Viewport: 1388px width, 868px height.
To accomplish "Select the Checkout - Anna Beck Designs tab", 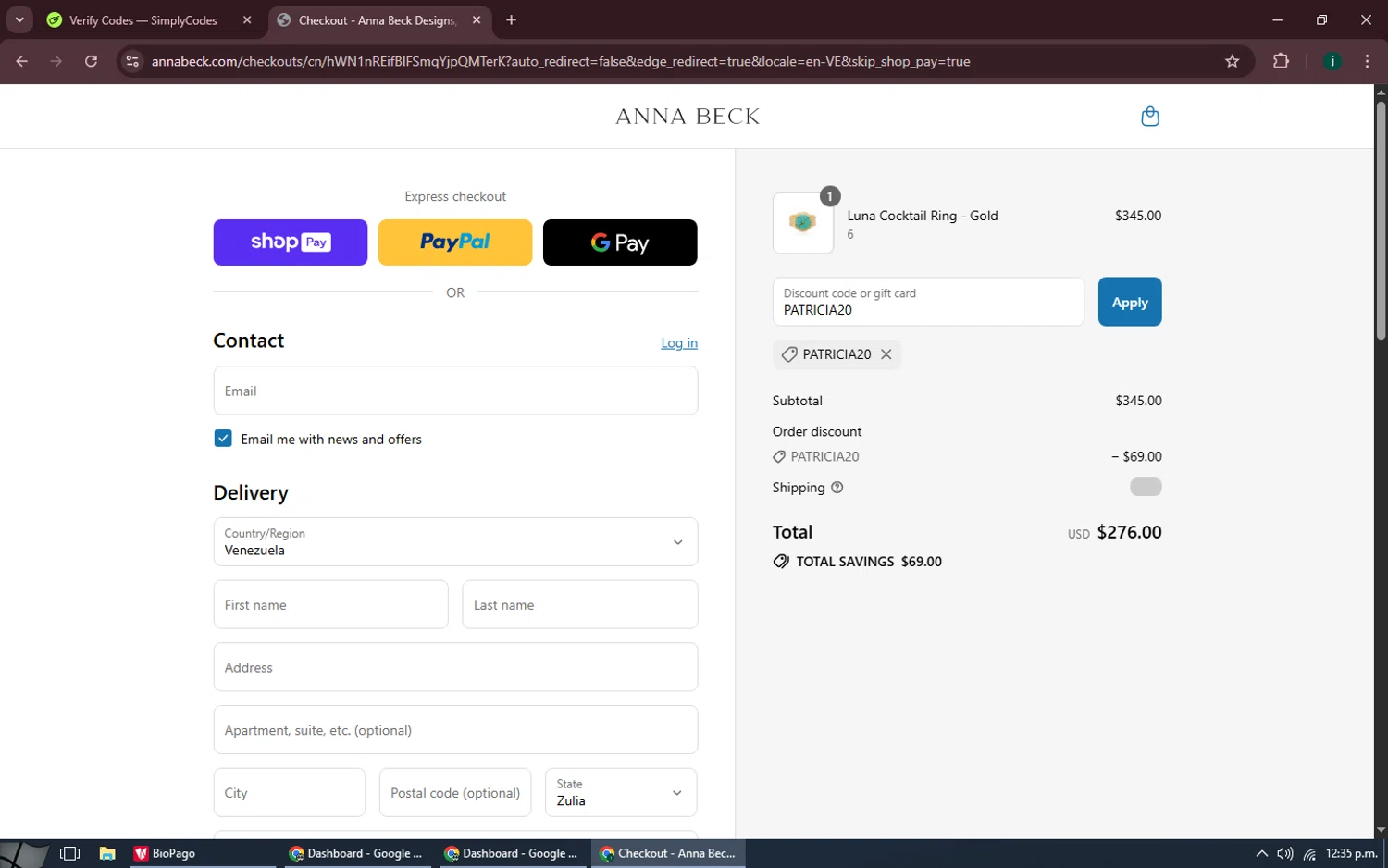I will point(378,20).
